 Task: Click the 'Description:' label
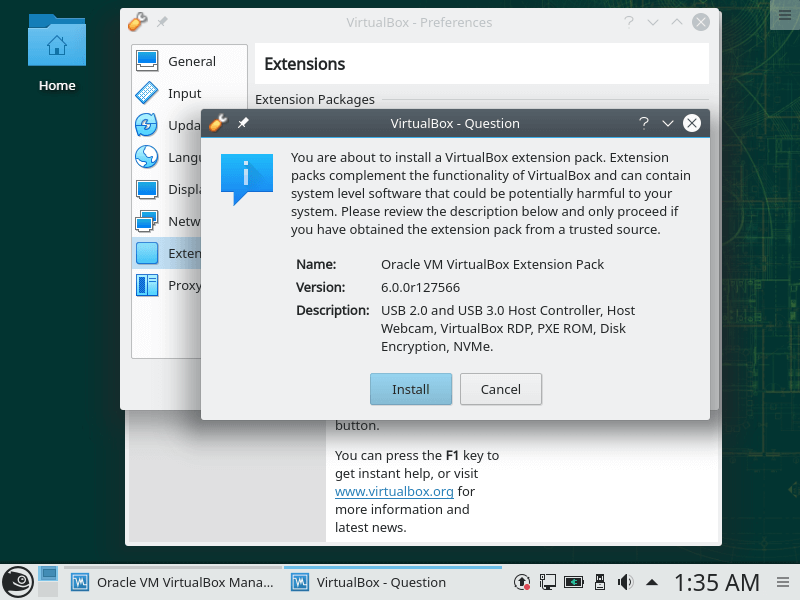[x=333, y=310]
